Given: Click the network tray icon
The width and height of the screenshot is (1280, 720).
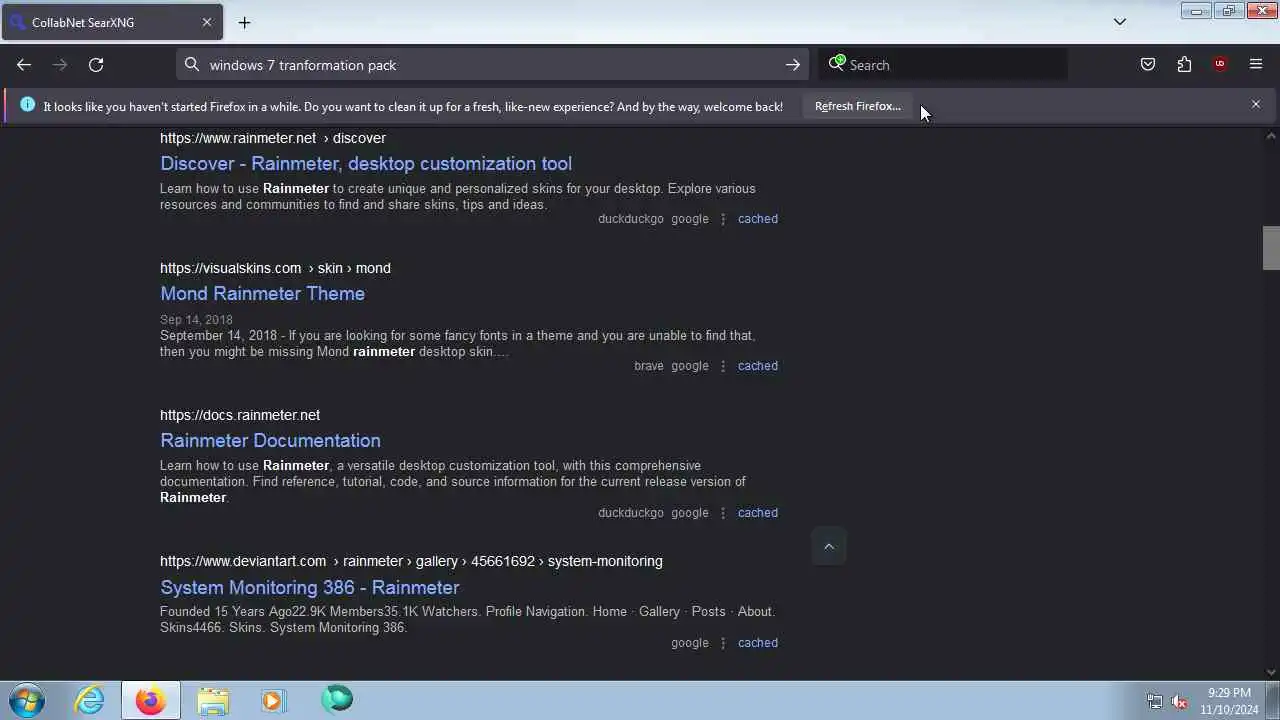Looking at the screenshot, I should point(1155,701).
